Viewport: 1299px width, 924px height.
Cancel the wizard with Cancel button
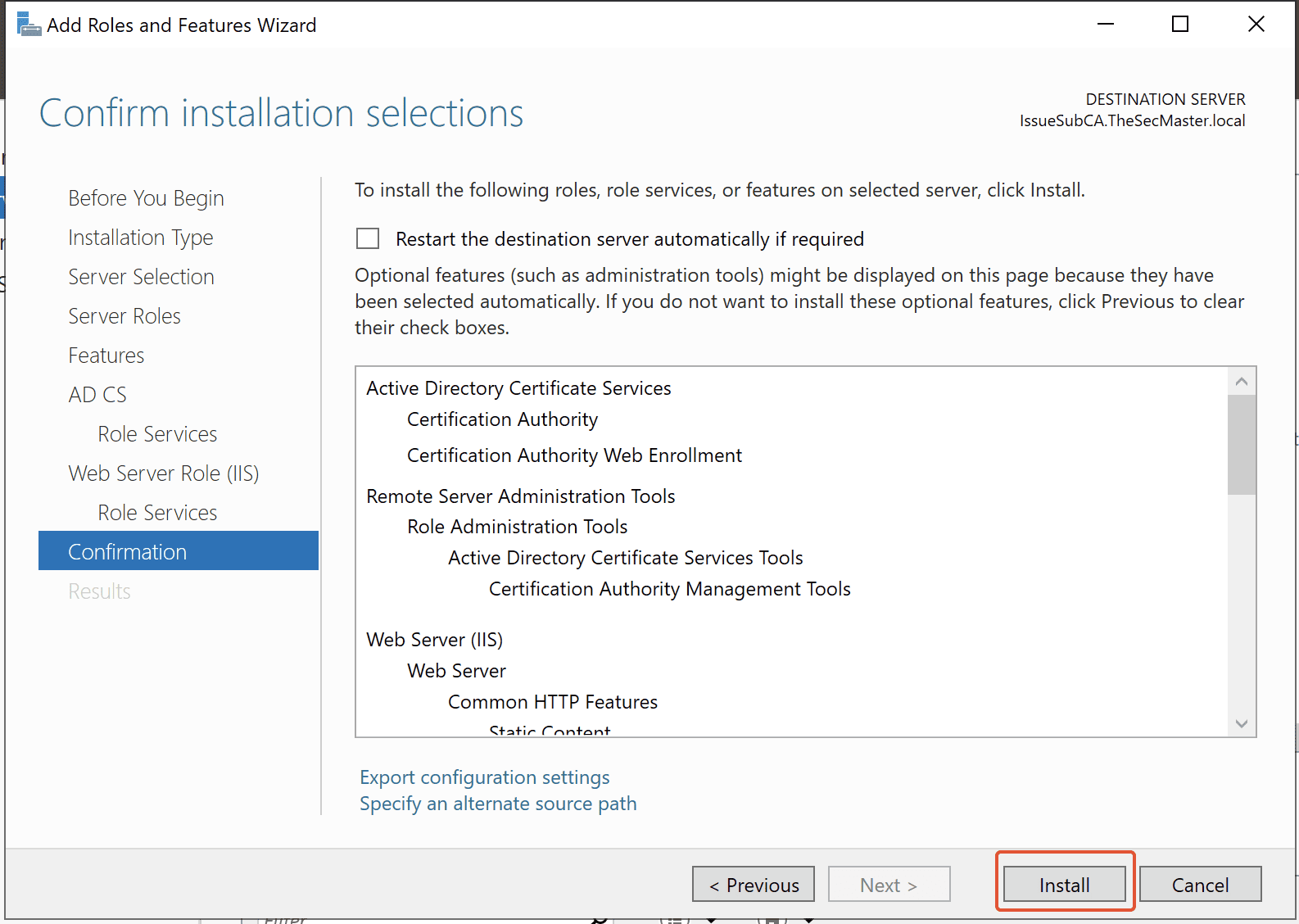(1200, 885)
